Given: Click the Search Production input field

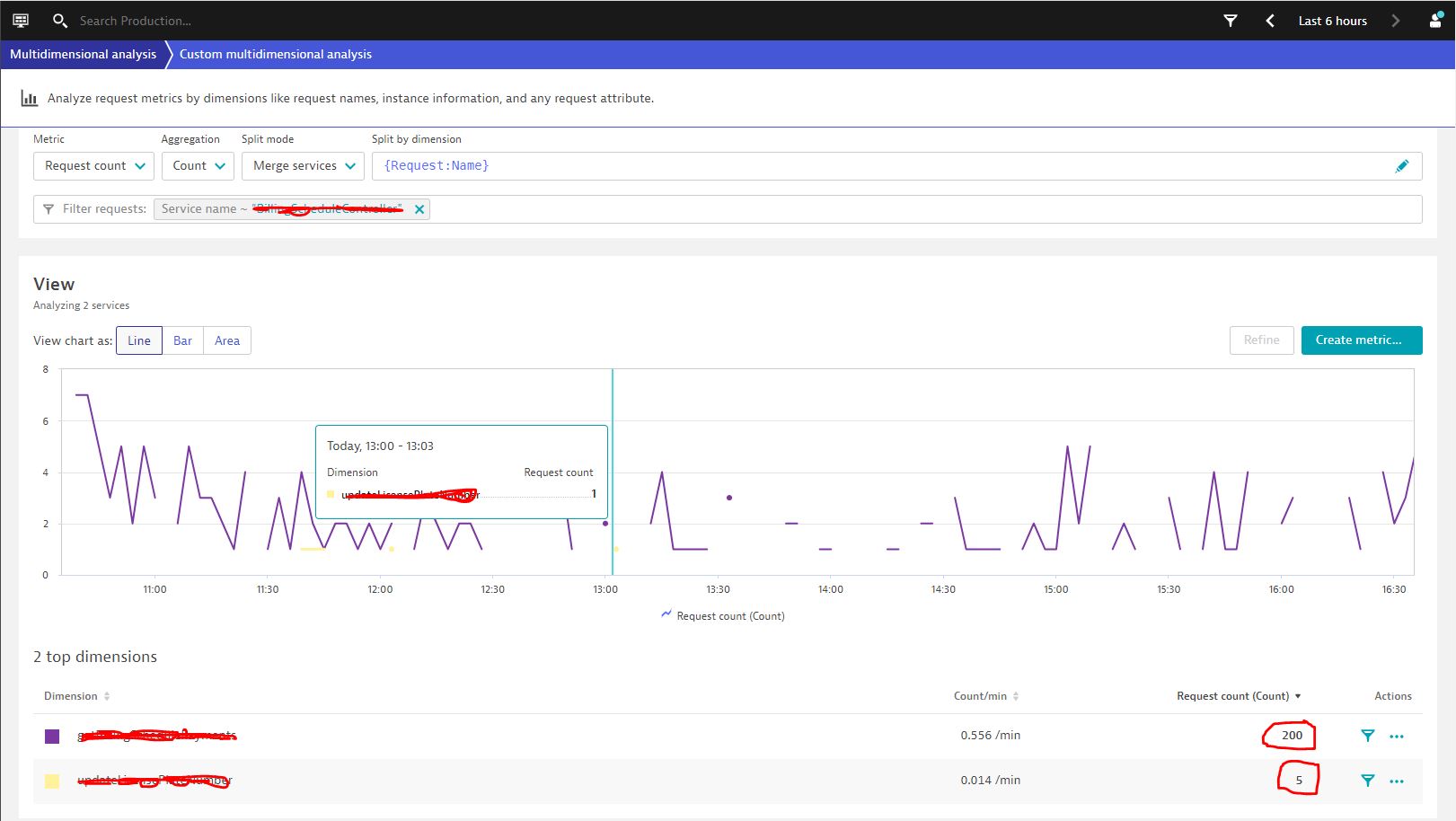Looking at the screenshot, I should pyautogui.click(x=135, y=21).
